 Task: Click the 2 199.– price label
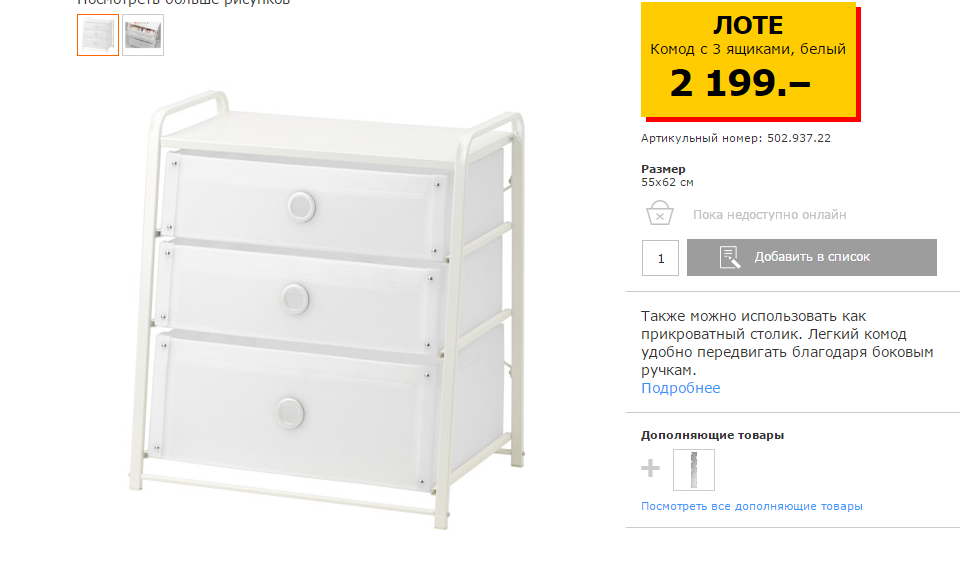(740, 83)
